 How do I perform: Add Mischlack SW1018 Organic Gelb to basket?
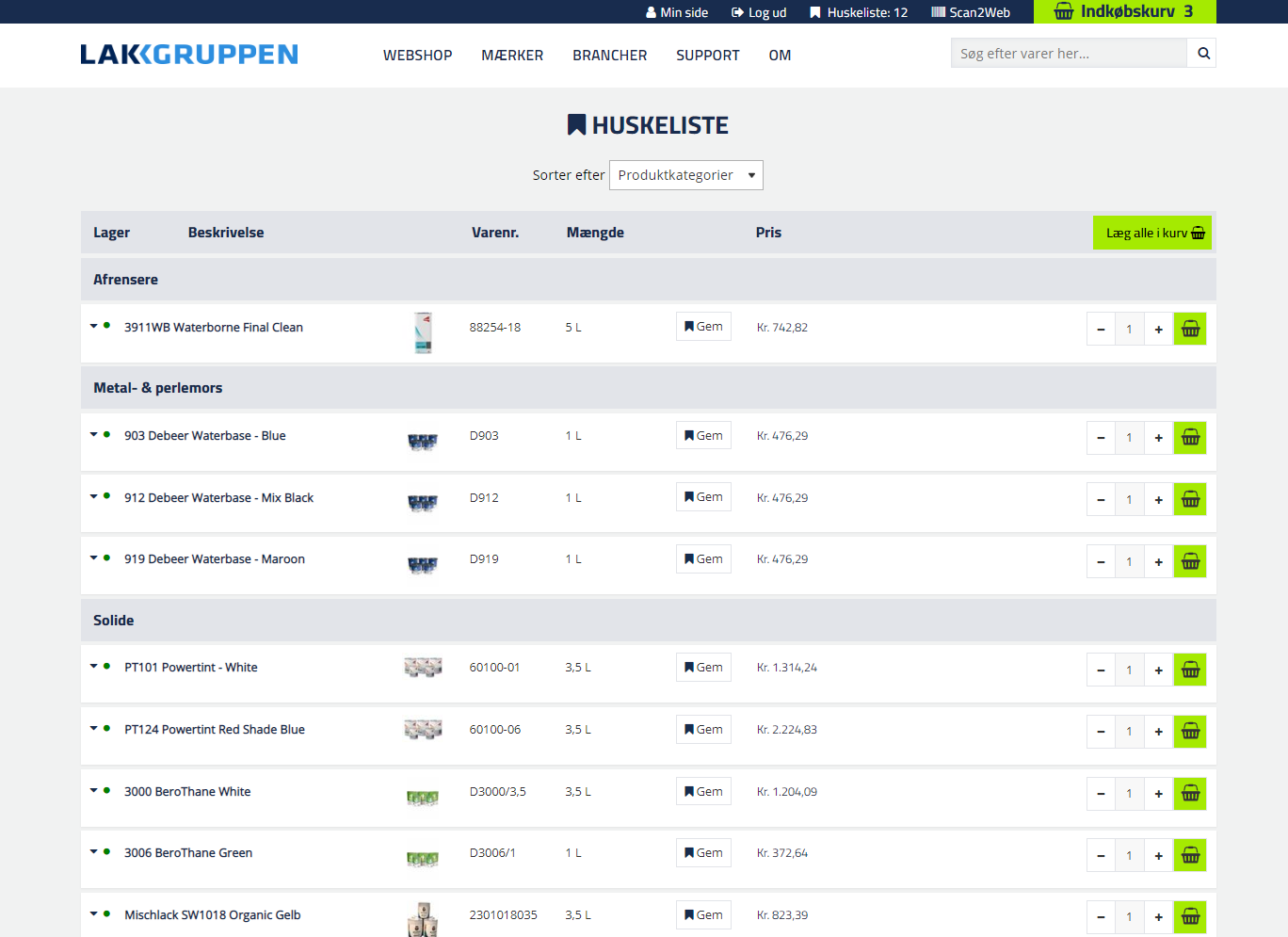point(1190,916)
